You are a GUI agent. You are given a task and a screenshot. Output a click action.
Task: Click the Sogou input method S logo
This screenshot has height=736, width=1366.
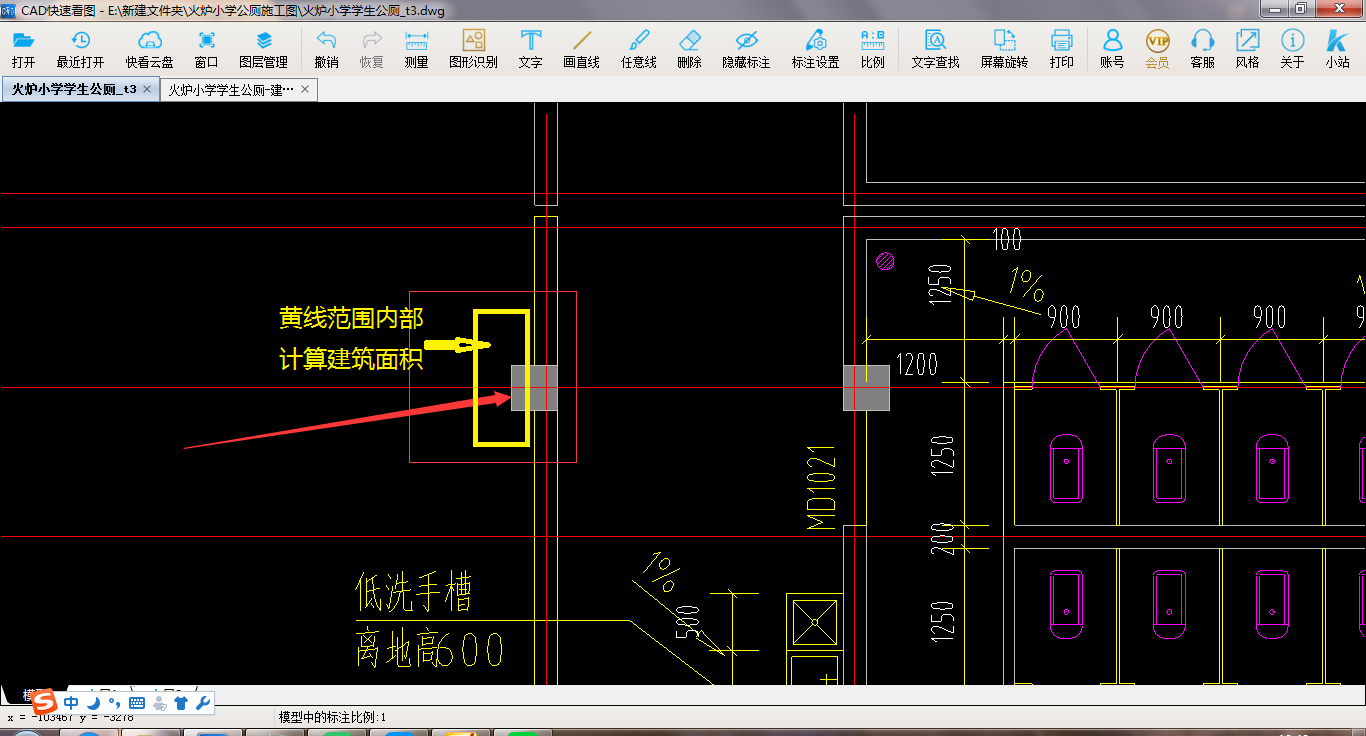tap(45, 703)
